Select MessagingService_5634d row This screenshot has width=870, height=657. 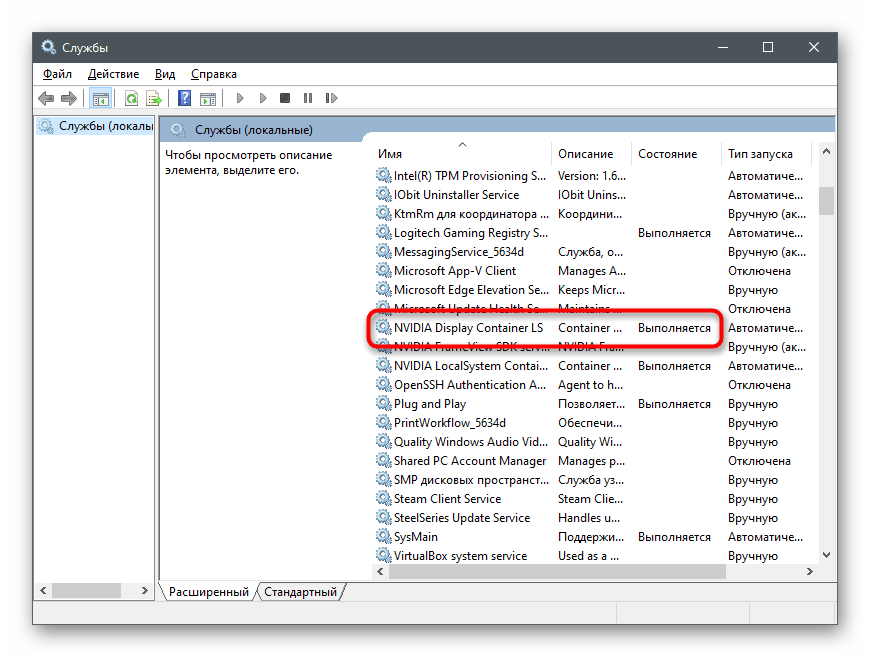coord(594,252)
